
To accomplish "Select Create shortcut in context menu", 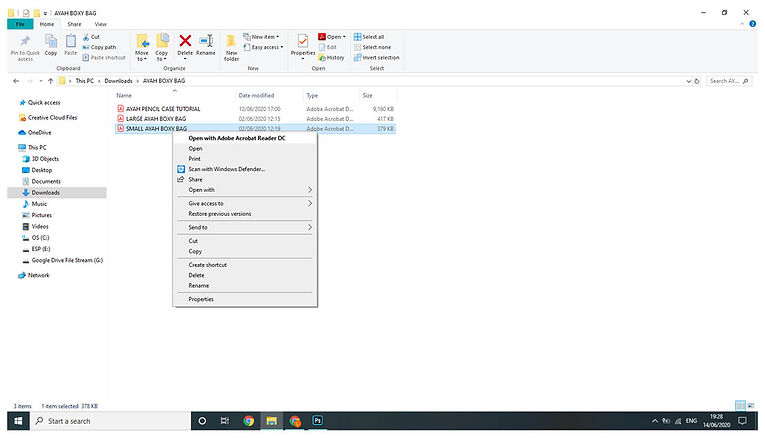I will [x=244, y=265].
